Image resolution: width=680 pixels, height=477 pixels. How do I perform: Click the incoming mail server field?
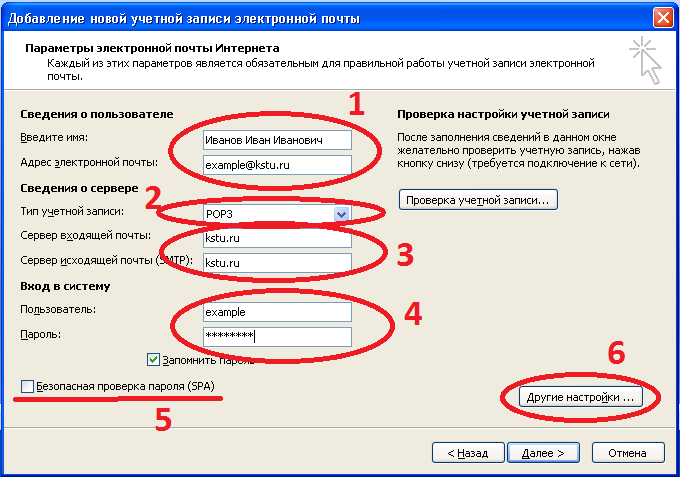[x=275, y=238]
